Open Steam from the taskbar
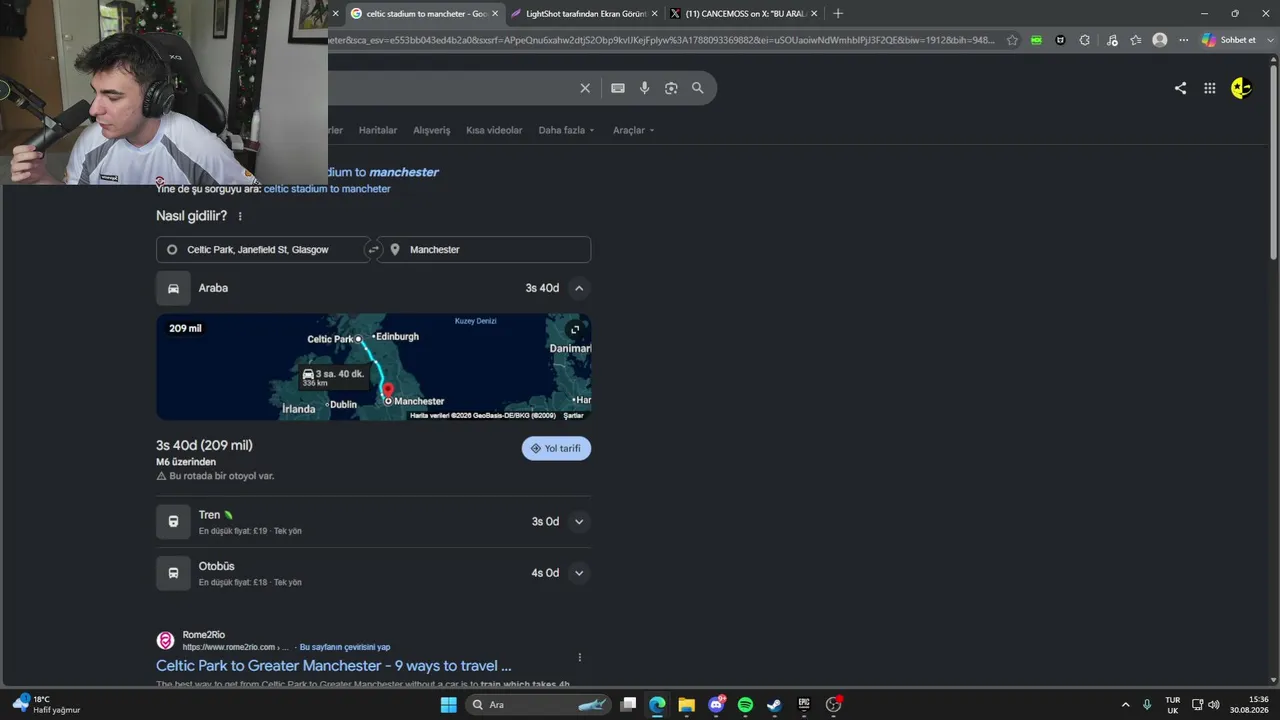Image resolution: width=1280 pixels, height=720 pixels. 774,705
